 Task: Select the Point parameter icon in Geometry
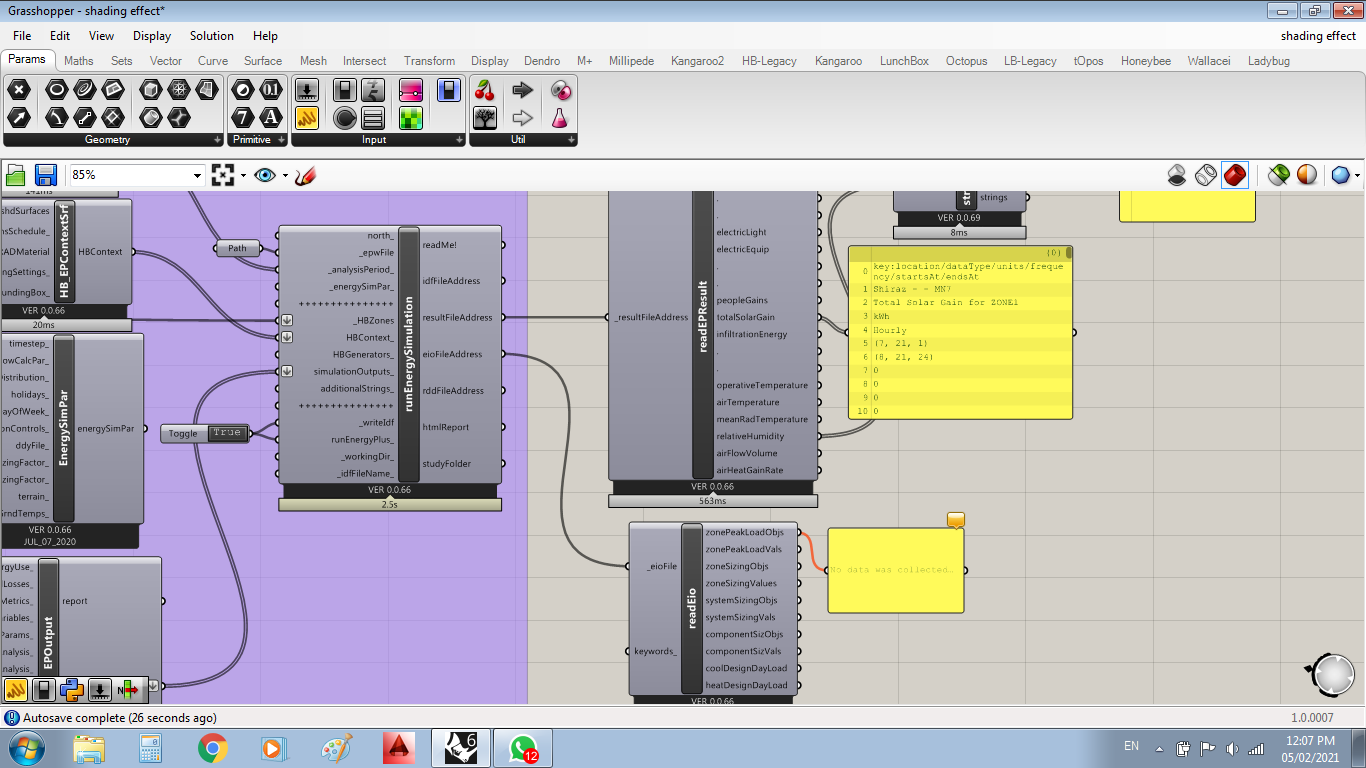[19, 91]
